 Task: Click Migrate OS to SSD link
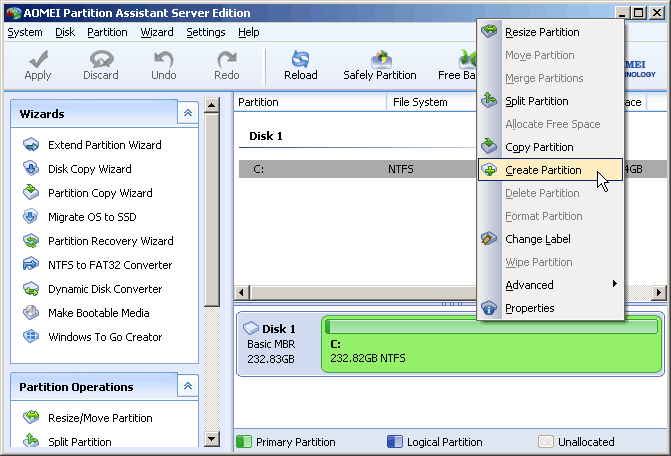pyautogui.click(x=92, y=217)
